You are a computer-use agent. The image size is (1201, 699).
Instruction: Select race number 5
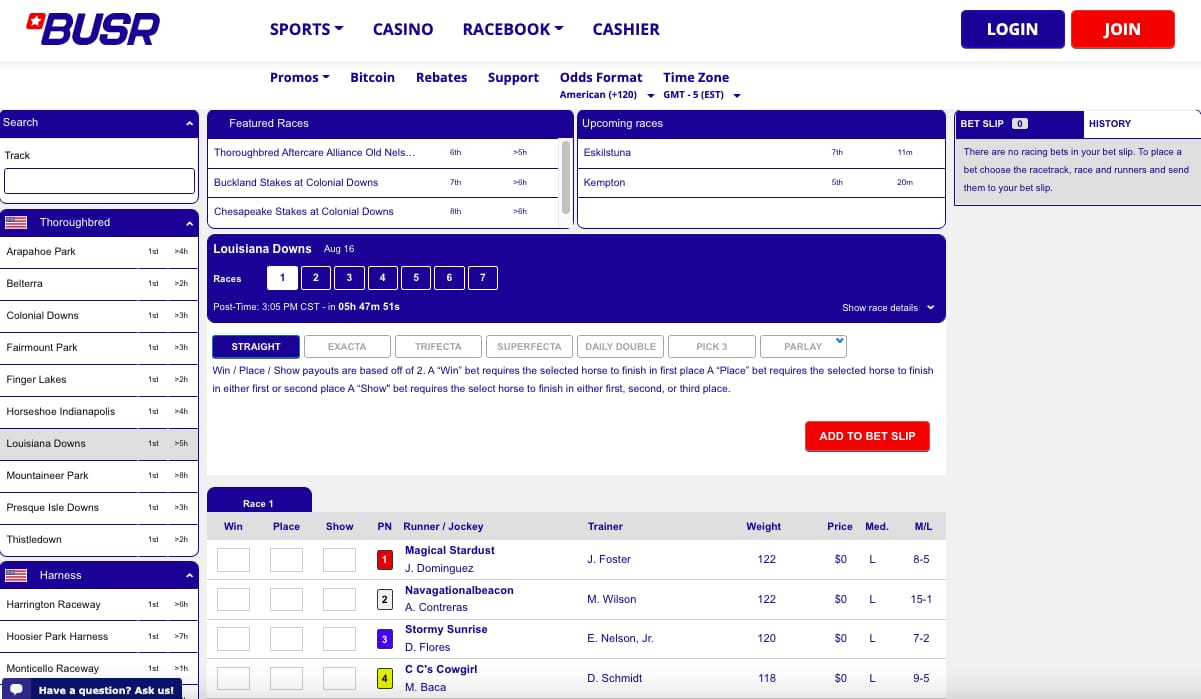416,278
